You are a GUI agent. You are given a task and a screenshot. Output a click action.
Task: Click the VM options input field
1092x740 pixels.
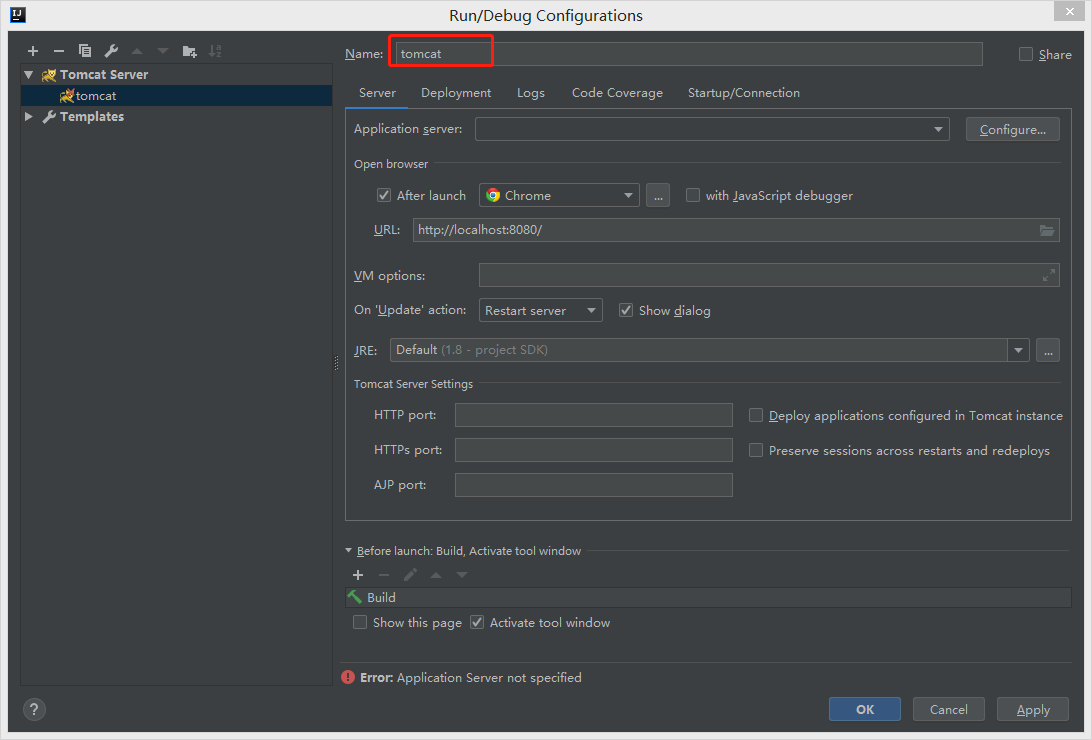pos(769,276)
